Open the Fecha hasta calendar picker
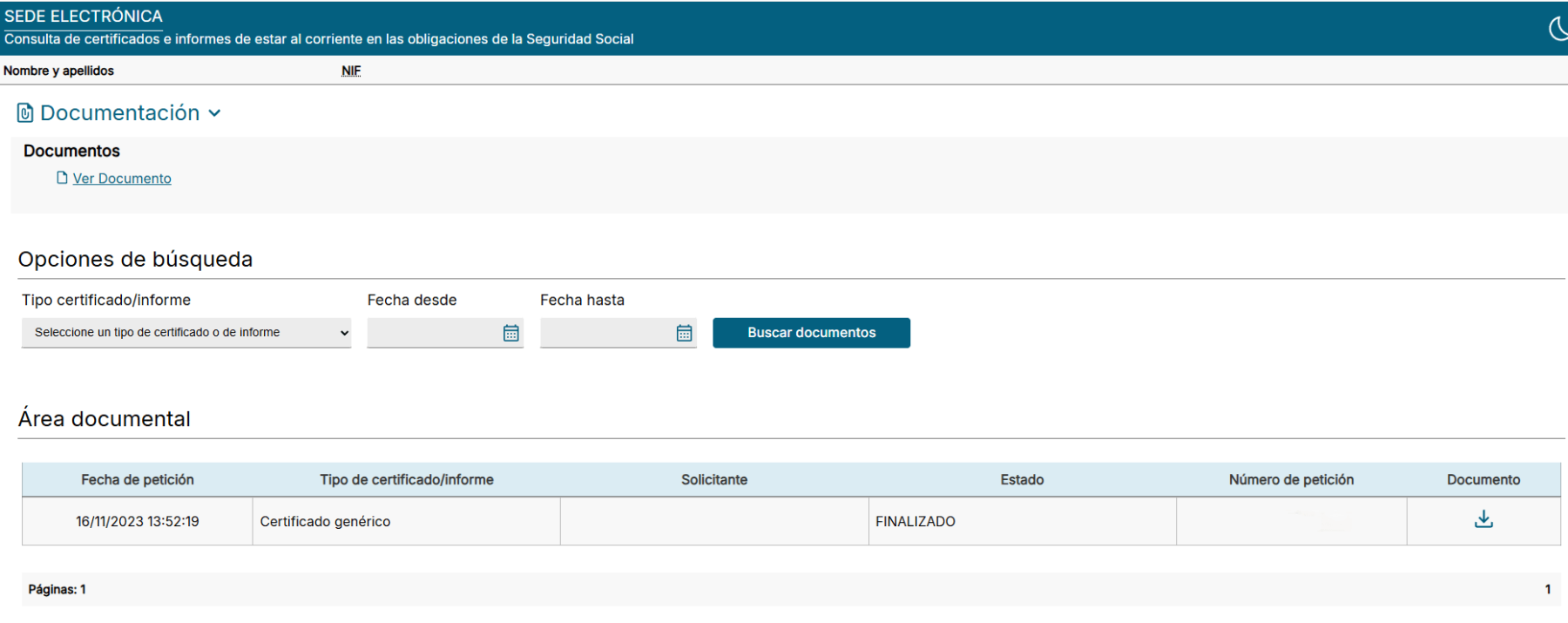Screen dimensions: 1568x623 685,333
